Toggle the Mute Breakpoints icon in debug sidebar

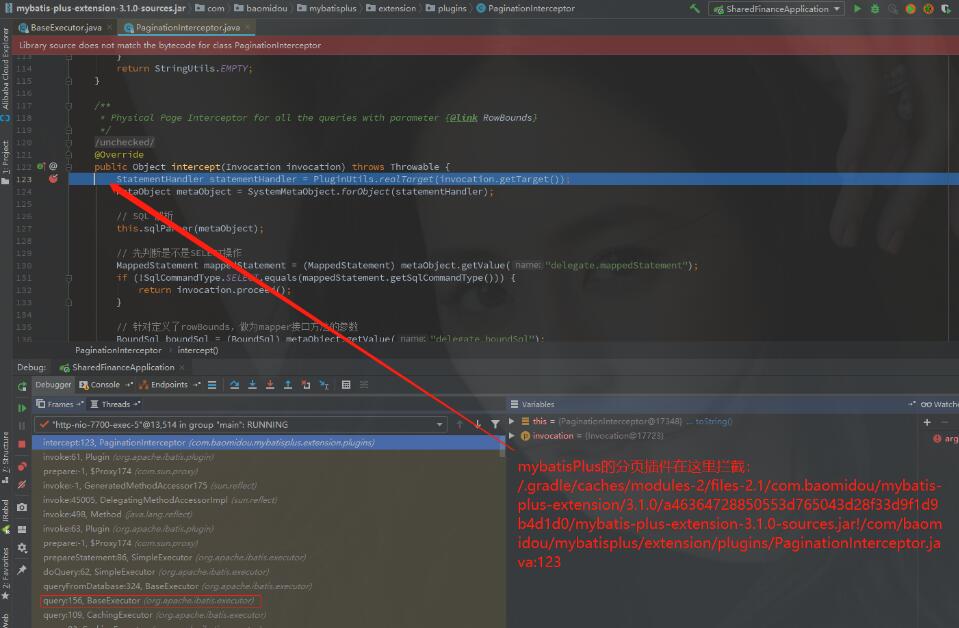tap(22, 485)
